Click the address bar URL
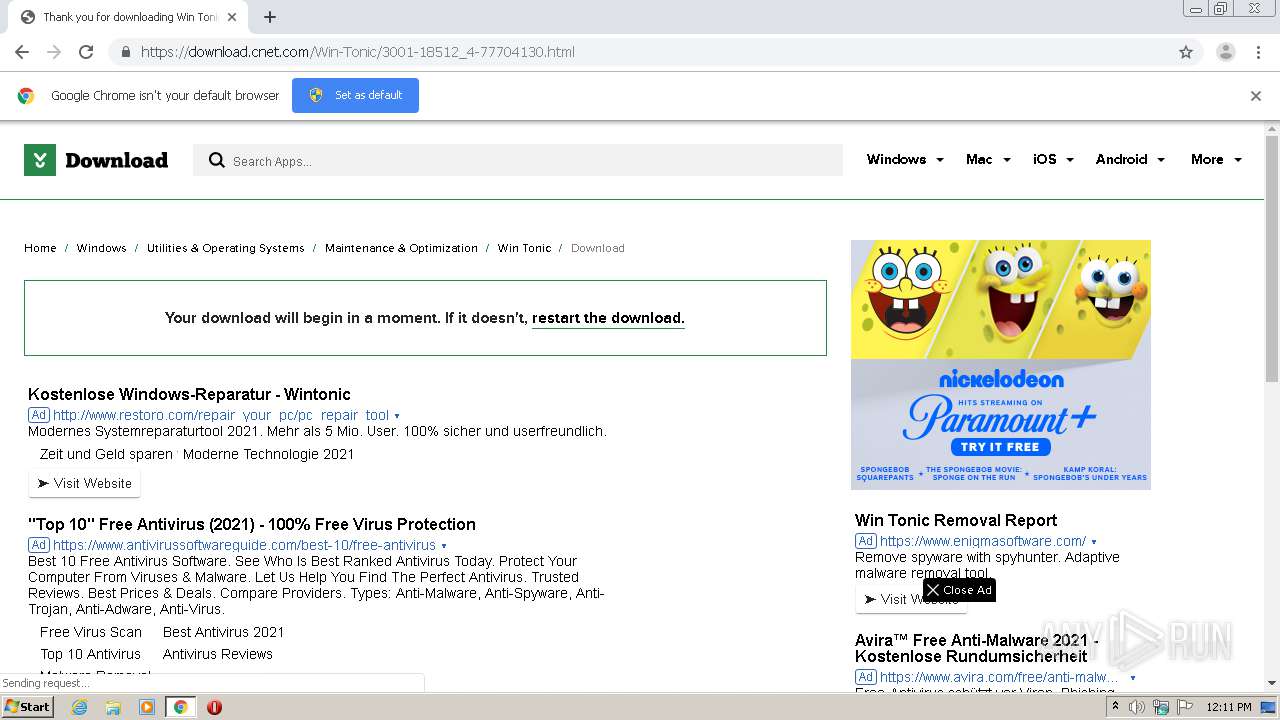 [x=358, y=52]
